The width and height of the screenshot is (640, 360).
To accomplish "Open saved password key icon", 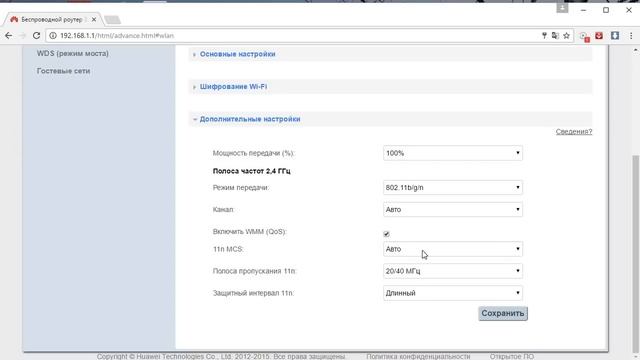I will point(544,36).
